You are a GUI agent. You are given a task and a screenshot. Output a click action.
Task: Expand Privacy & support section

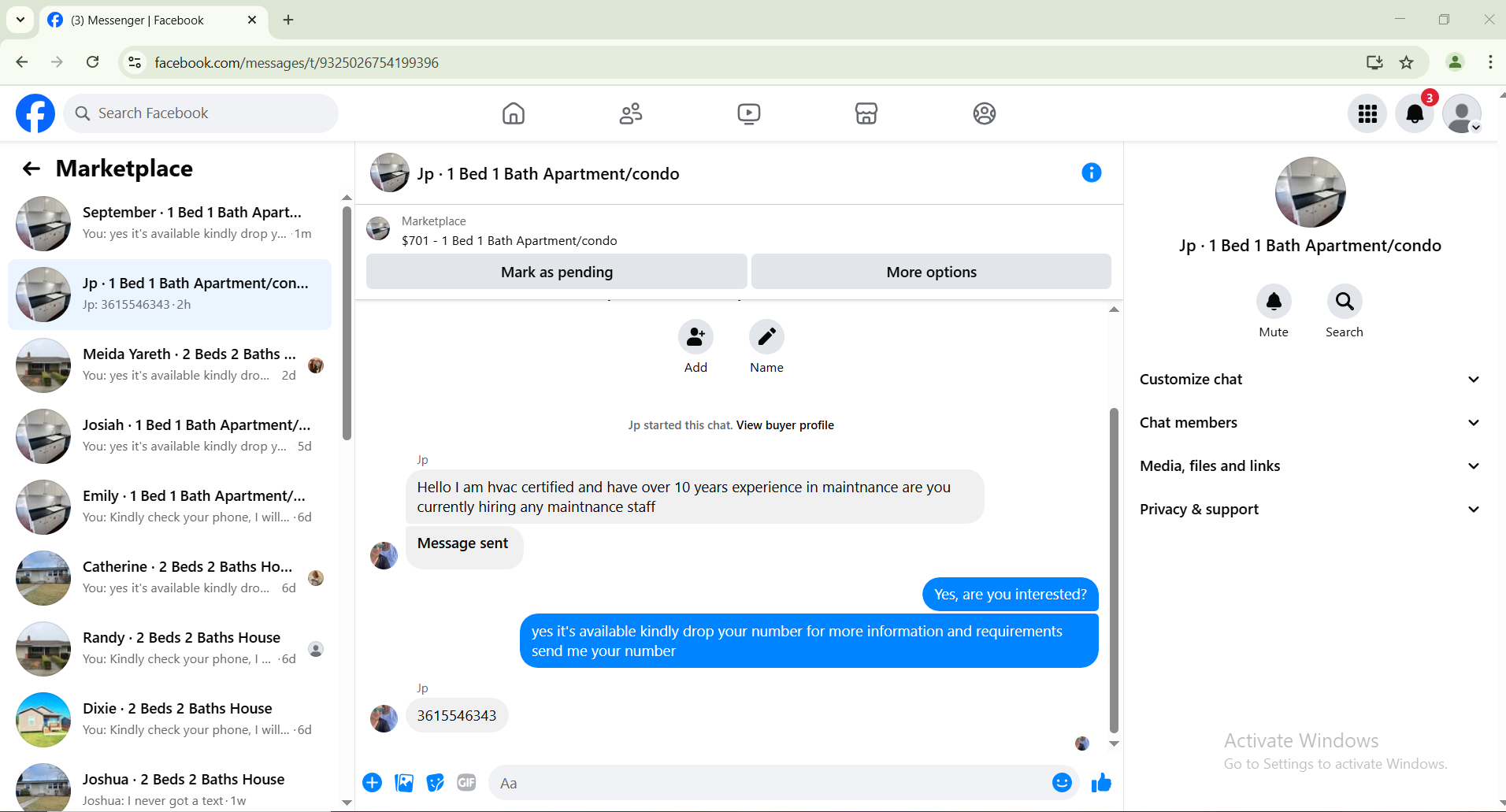pos(1310,510)
